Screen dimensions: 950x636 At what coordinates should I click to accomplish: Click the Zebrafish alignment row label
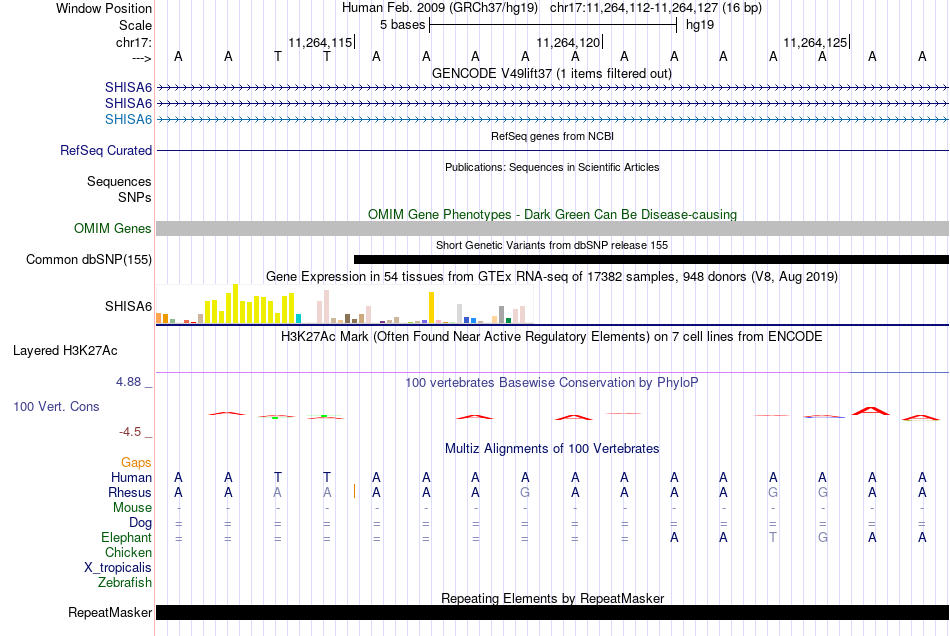[125, 583]
